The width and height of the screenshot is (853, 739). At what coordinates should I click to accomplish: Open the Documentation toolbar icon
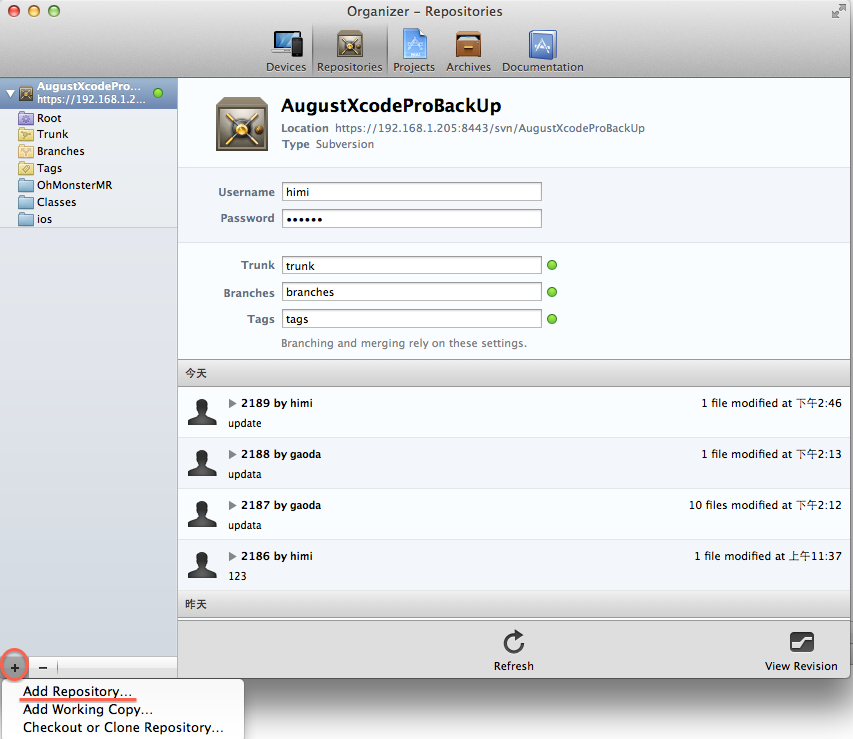[x=542, y=50]
